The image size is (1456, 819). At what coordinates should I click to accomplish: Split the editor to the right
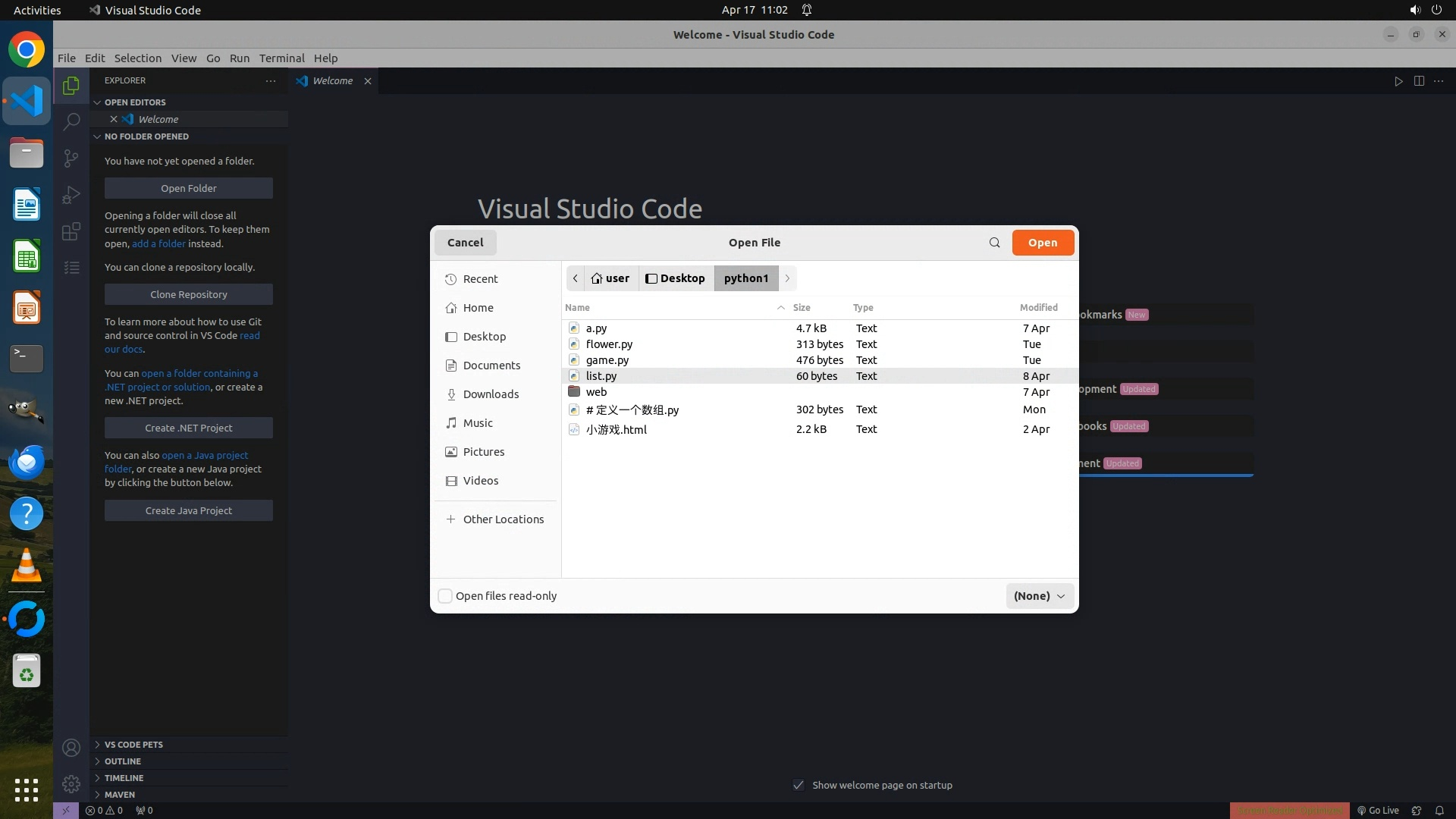pyautogui.click(x=1419, y=81)
